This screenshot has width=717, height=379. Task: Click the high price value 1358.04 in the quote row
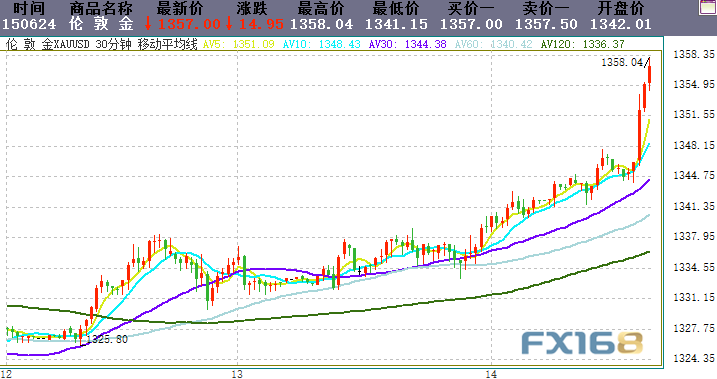coord(321,24)
